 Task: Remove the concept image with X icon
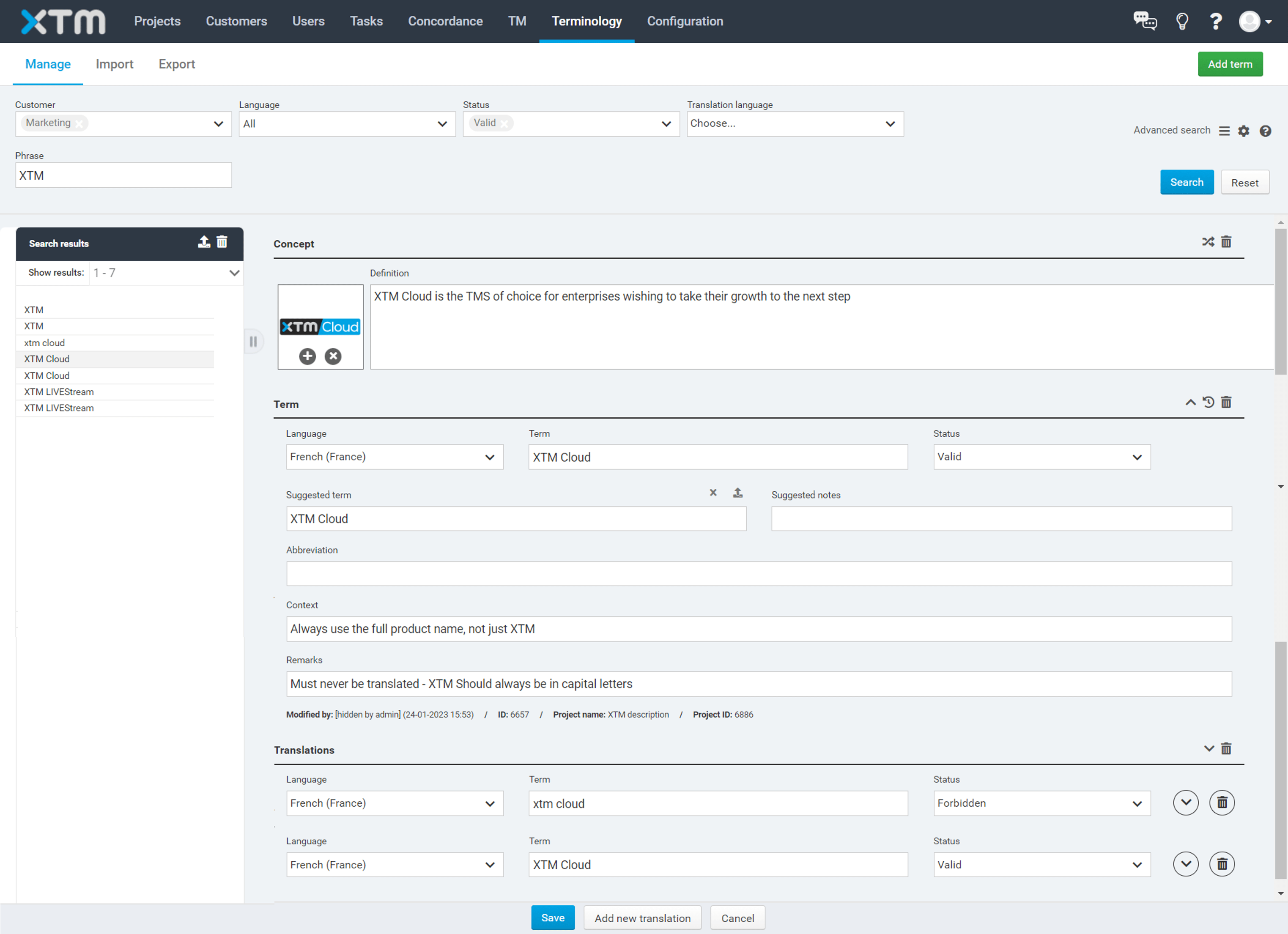point(333,356)
